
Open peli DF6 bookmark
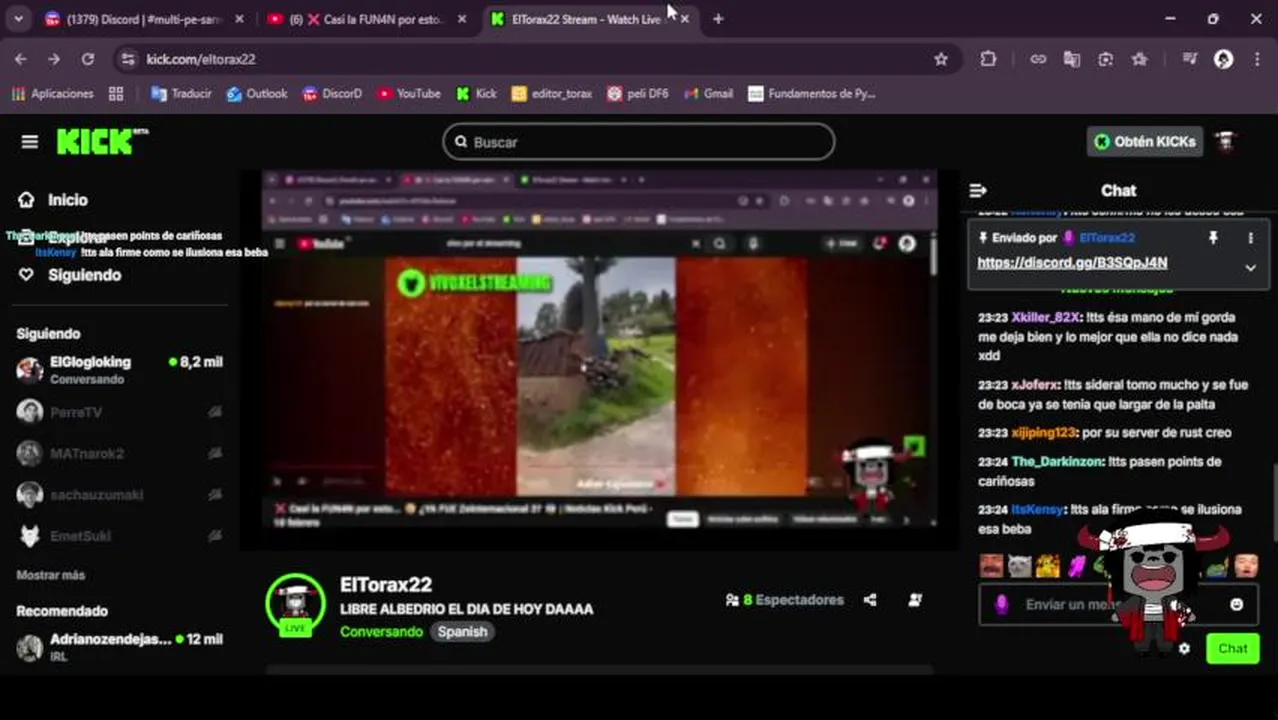638,93
